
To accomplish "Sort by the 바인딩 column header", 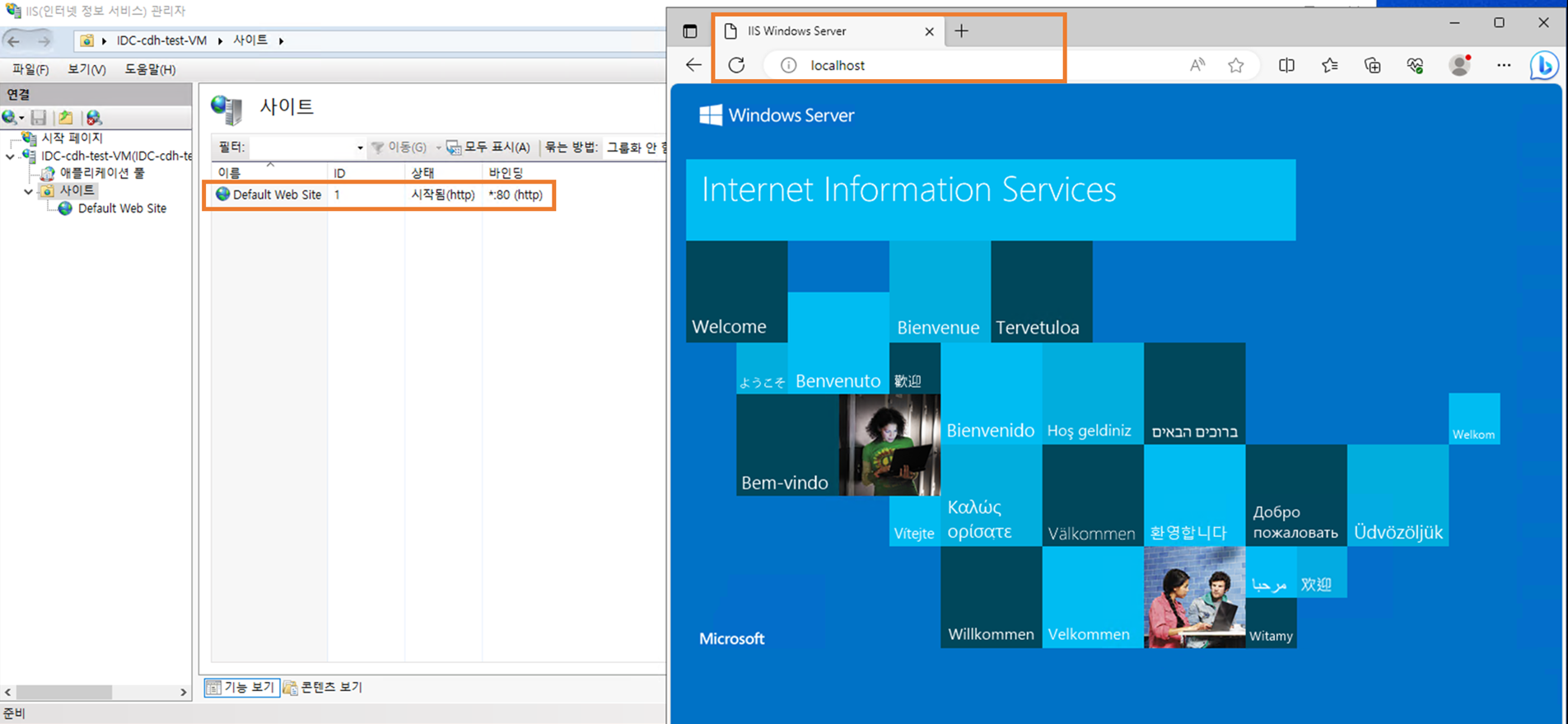I will coord(506,173).
